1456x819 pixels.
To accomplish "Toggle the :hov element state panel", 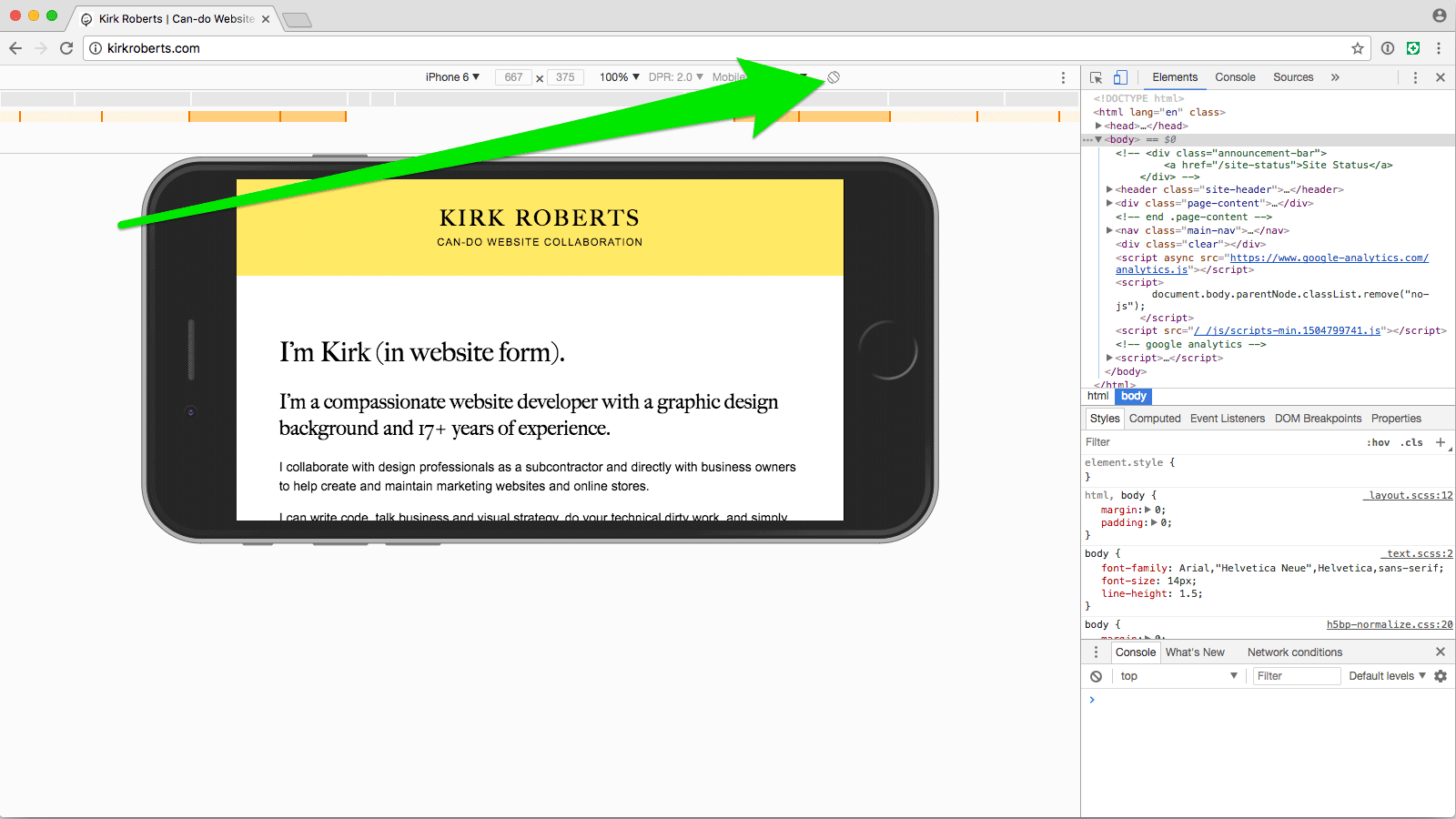I will click(1379, 442).
